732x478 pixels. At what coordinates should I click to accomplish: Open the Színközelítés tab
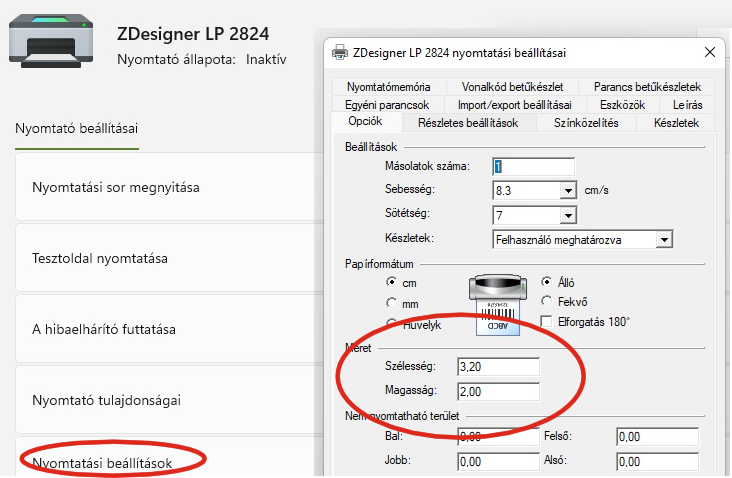tap(586, 123)
